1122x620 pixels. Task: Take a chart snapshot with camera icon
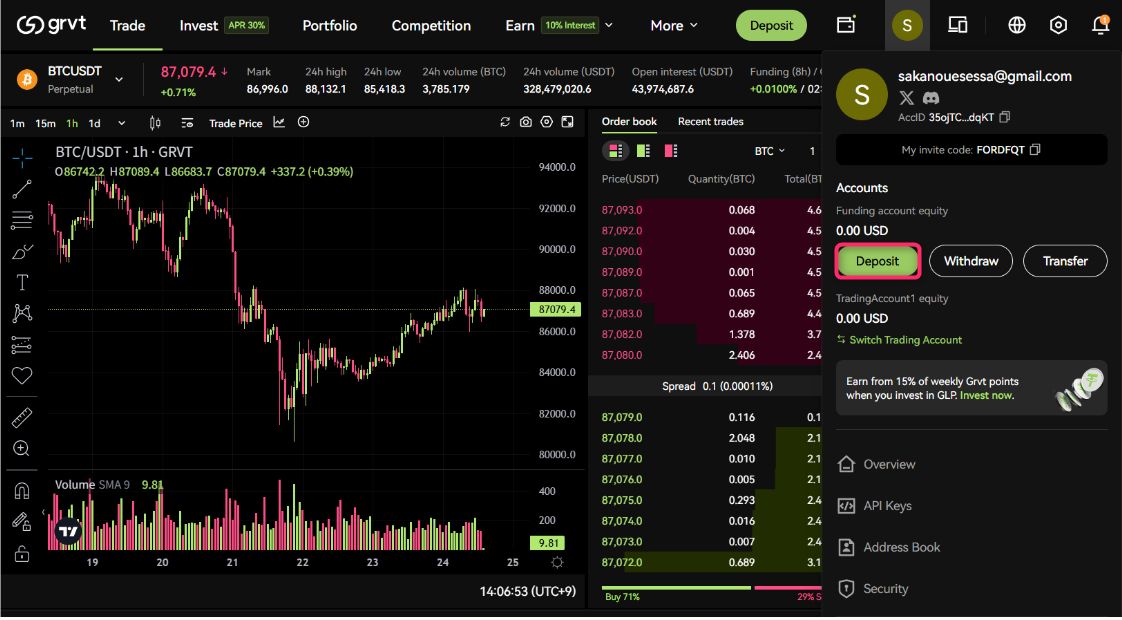click(x=526, y=122)
